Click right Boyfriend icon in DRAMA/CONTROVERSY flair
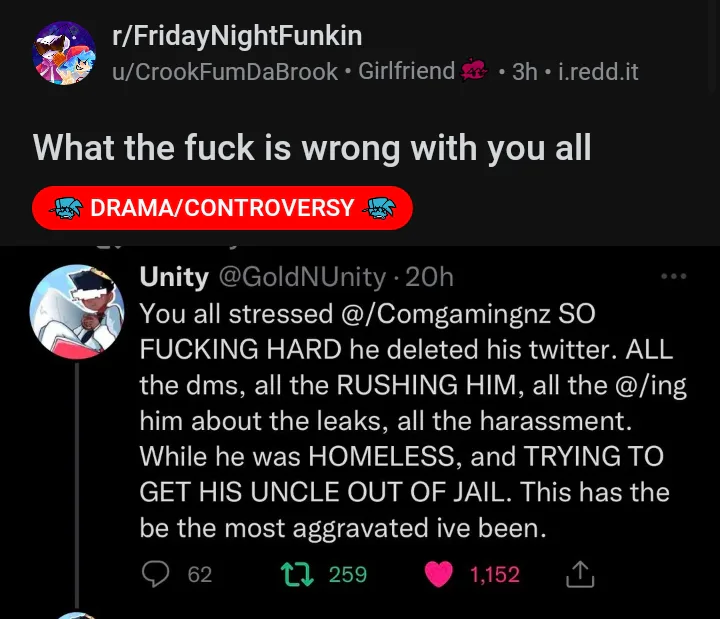Image resolution: width=720 pixels, height=619 pixels. click(x=377, y=208)
